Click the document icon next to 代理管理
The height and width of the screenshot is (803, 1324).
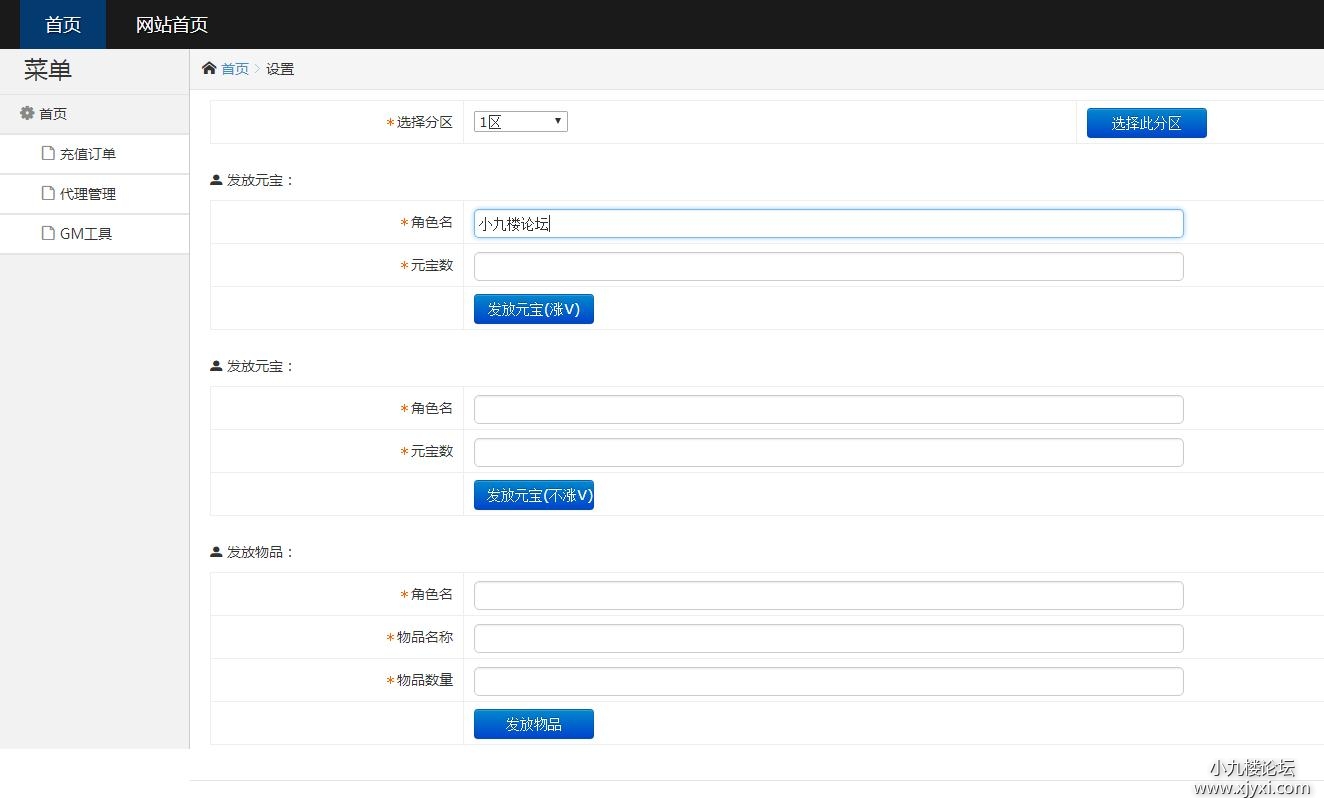(x=48, y=193)
